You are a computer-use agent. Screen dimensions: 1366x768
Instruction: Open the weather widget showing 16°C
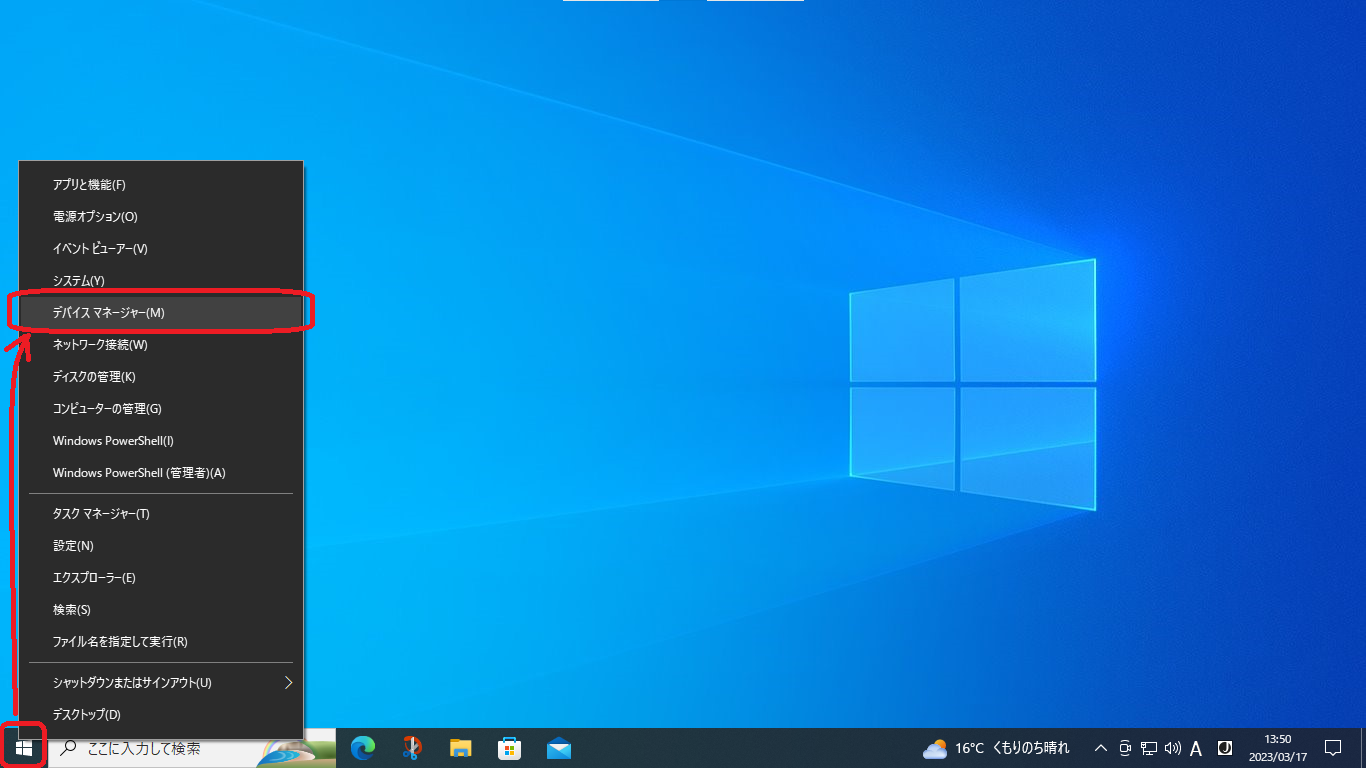(x=996, y=748)
